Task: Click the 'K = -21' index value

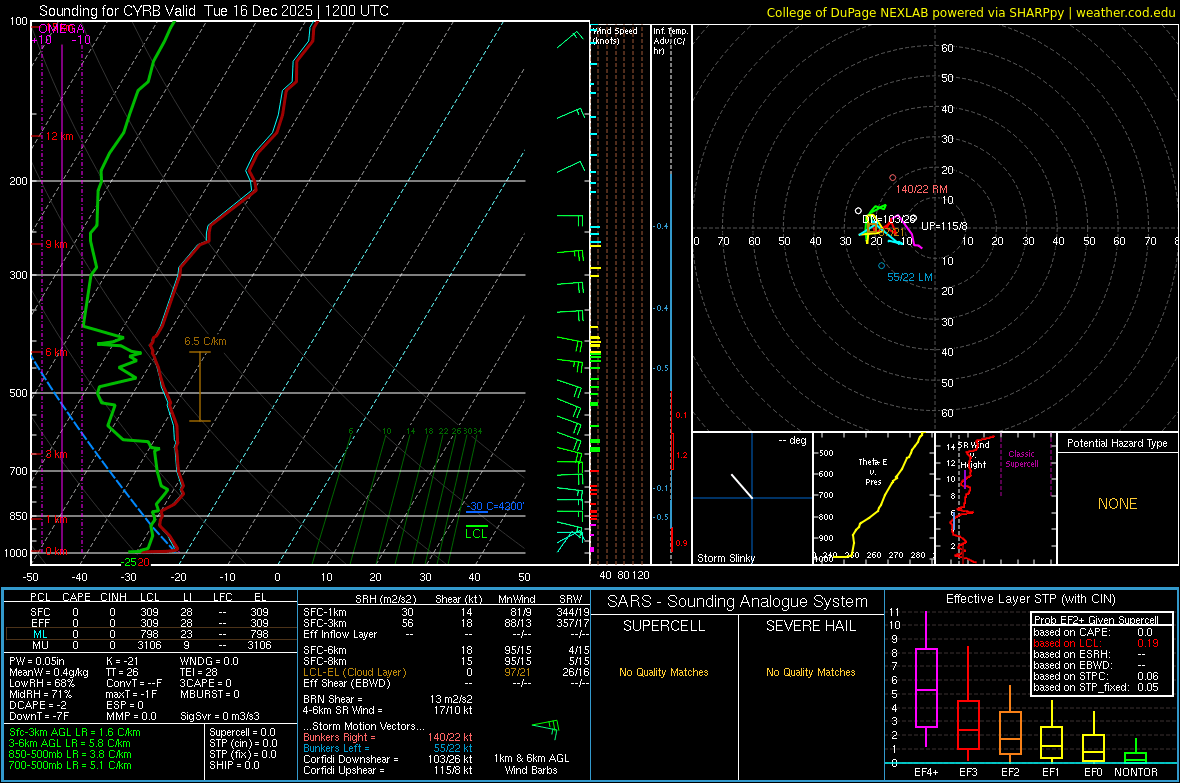Action: pyautogui.click(x=122, y=661)
